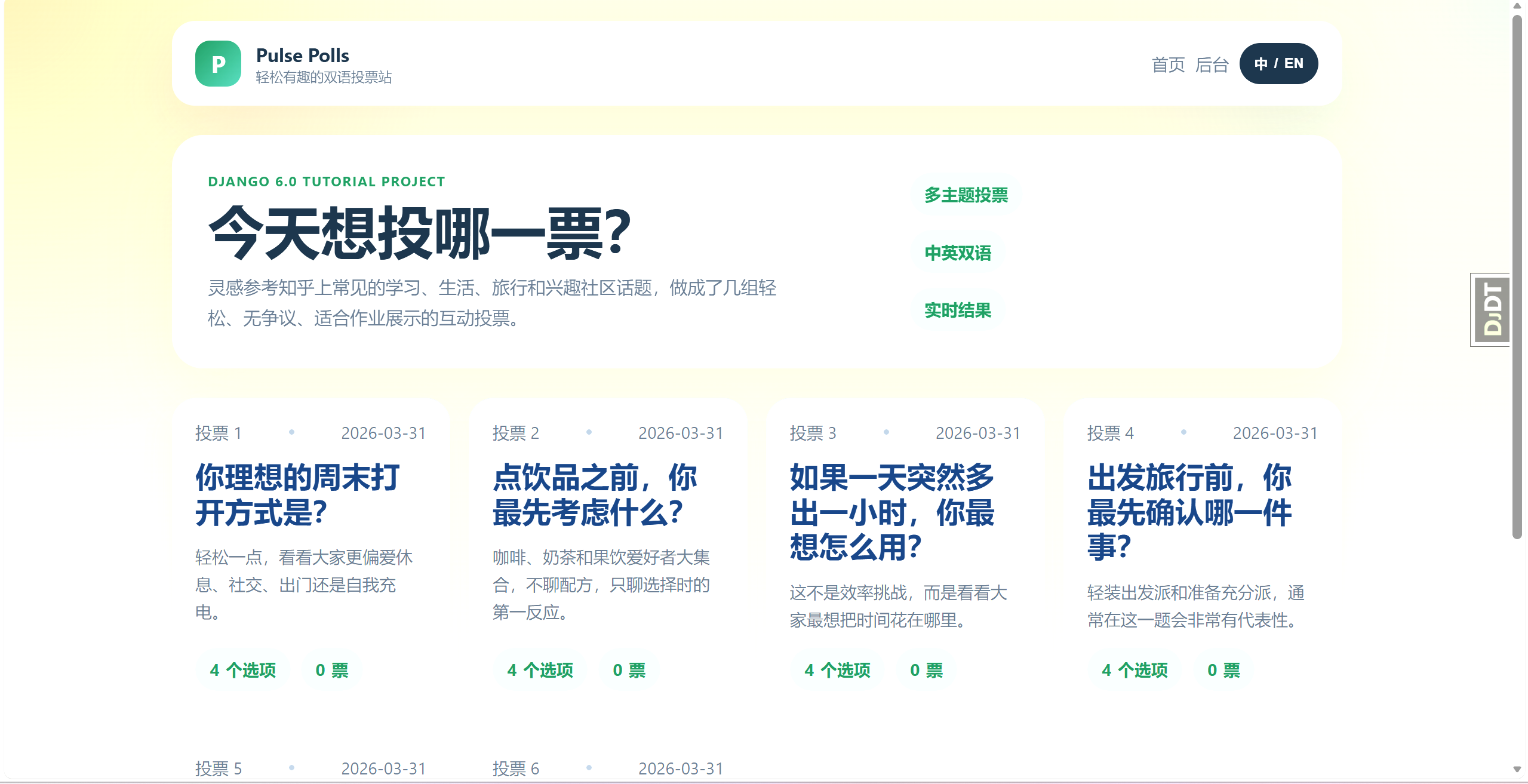Screen dimensions: 1528x784
Task: Open poll 点饮品之前,你最先考虑什么?
Action: pos(595,494)
